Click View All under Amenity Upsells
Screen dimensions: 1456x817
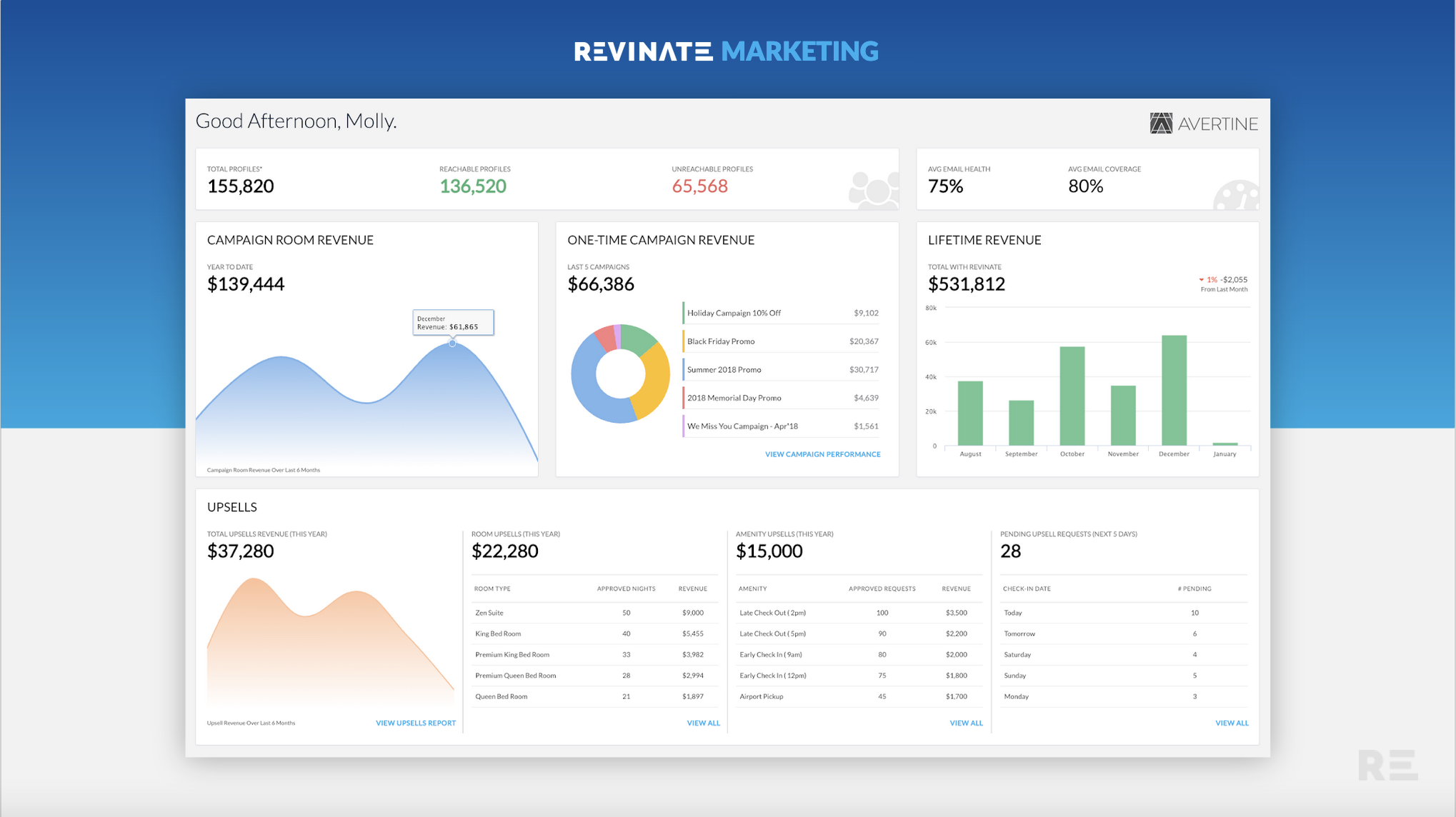[x=966, y=723]
